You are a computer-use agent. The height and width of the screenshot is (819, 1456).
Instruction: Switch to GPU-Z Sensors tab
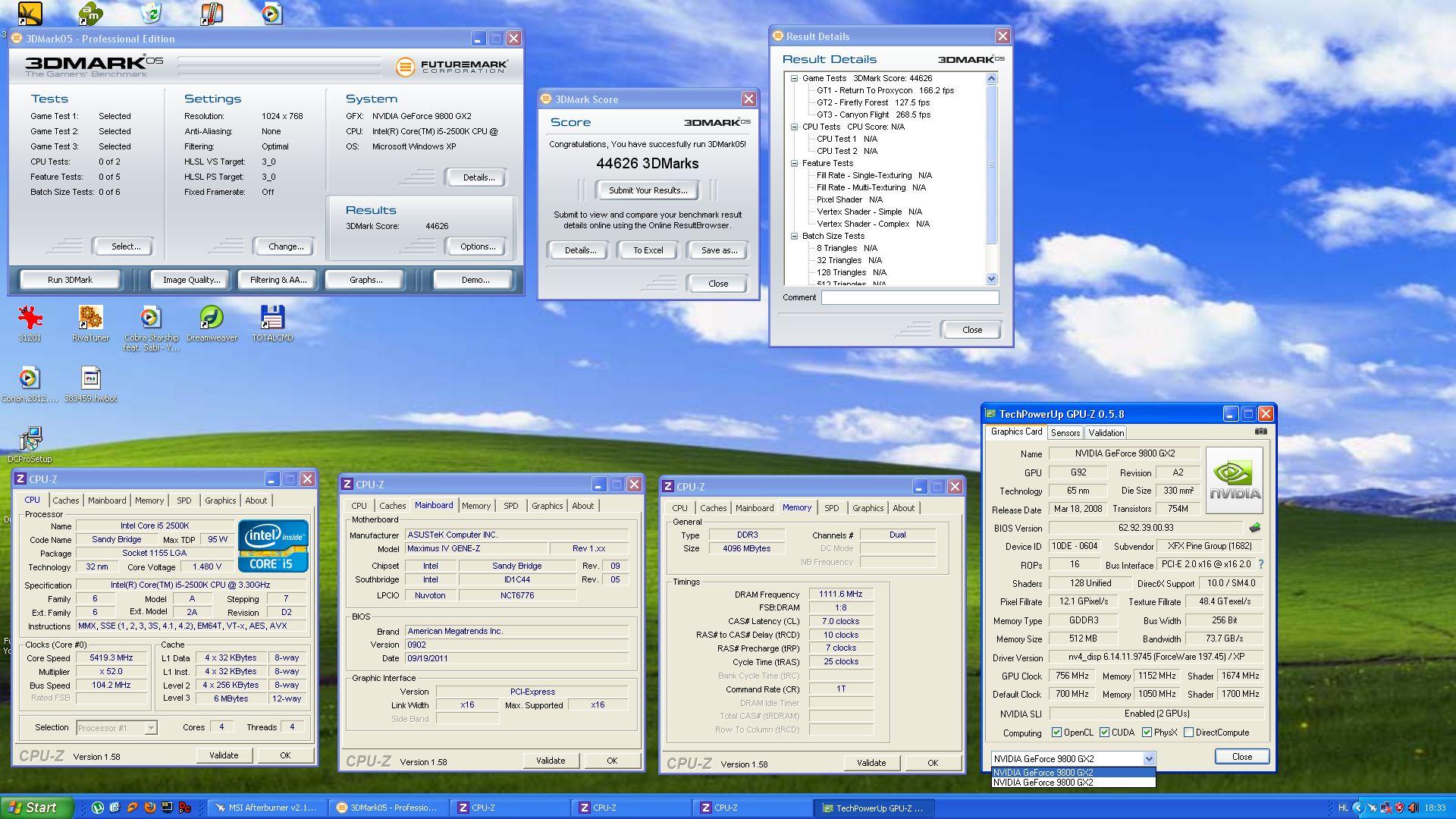(1065, 433)
